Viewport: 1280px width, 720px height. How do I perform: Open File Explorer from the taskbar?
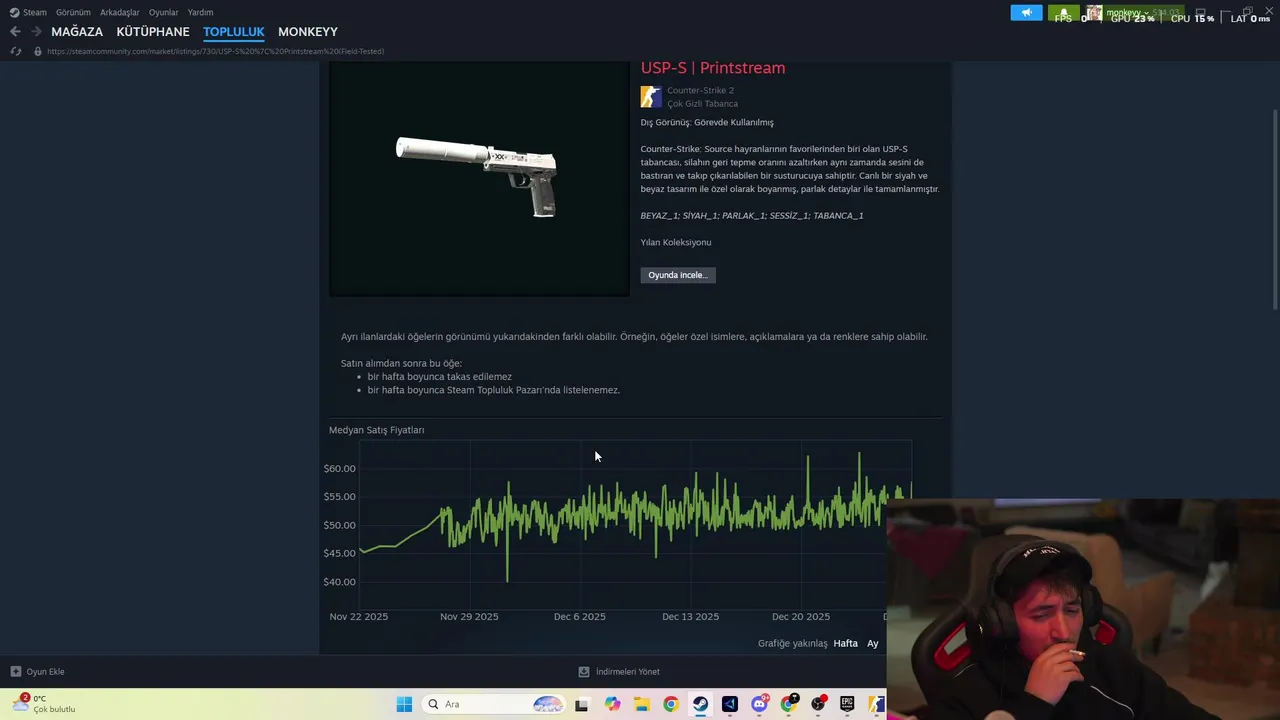point(641,704)
